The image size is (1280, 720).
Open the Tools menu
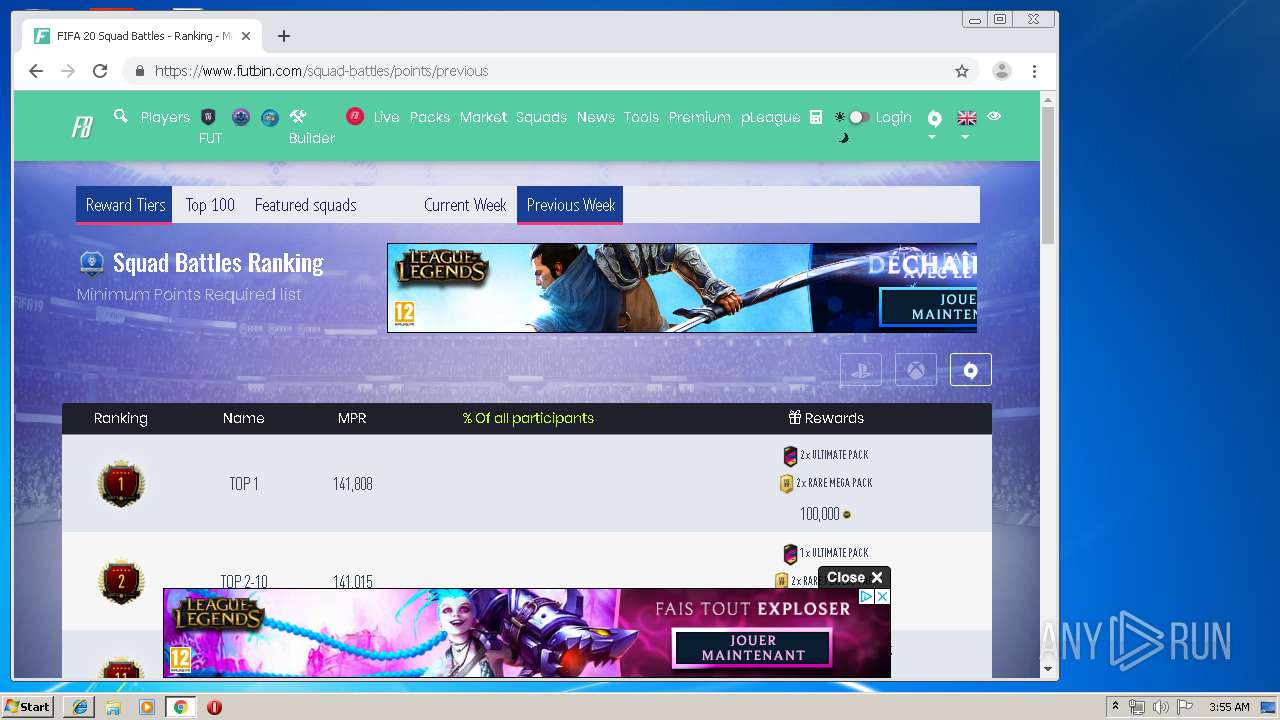coord(641,117)
